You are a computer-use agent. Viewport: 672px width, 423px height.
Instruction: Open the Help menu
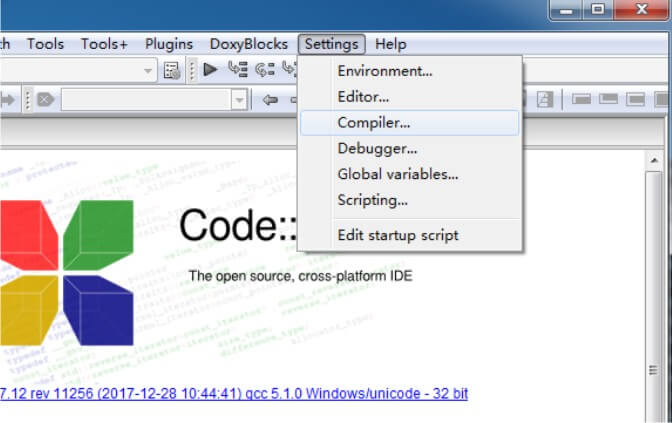390,44
